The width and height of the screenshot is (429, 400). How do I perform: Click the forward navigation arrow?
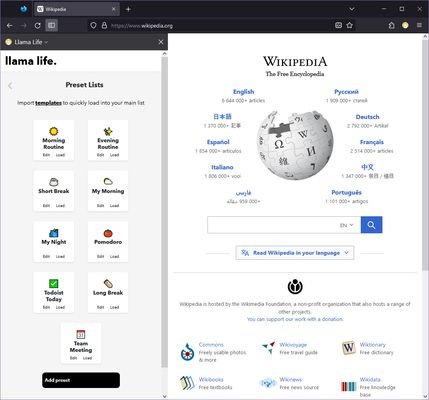click(24, 25)
